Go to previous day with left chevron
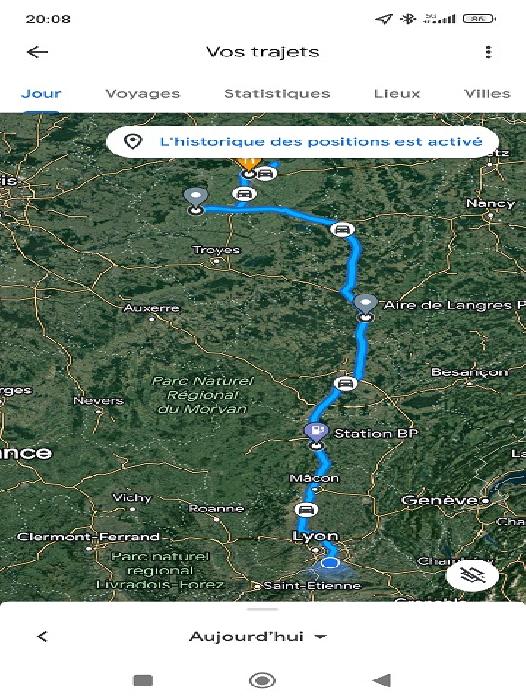 tap(42, 637)
